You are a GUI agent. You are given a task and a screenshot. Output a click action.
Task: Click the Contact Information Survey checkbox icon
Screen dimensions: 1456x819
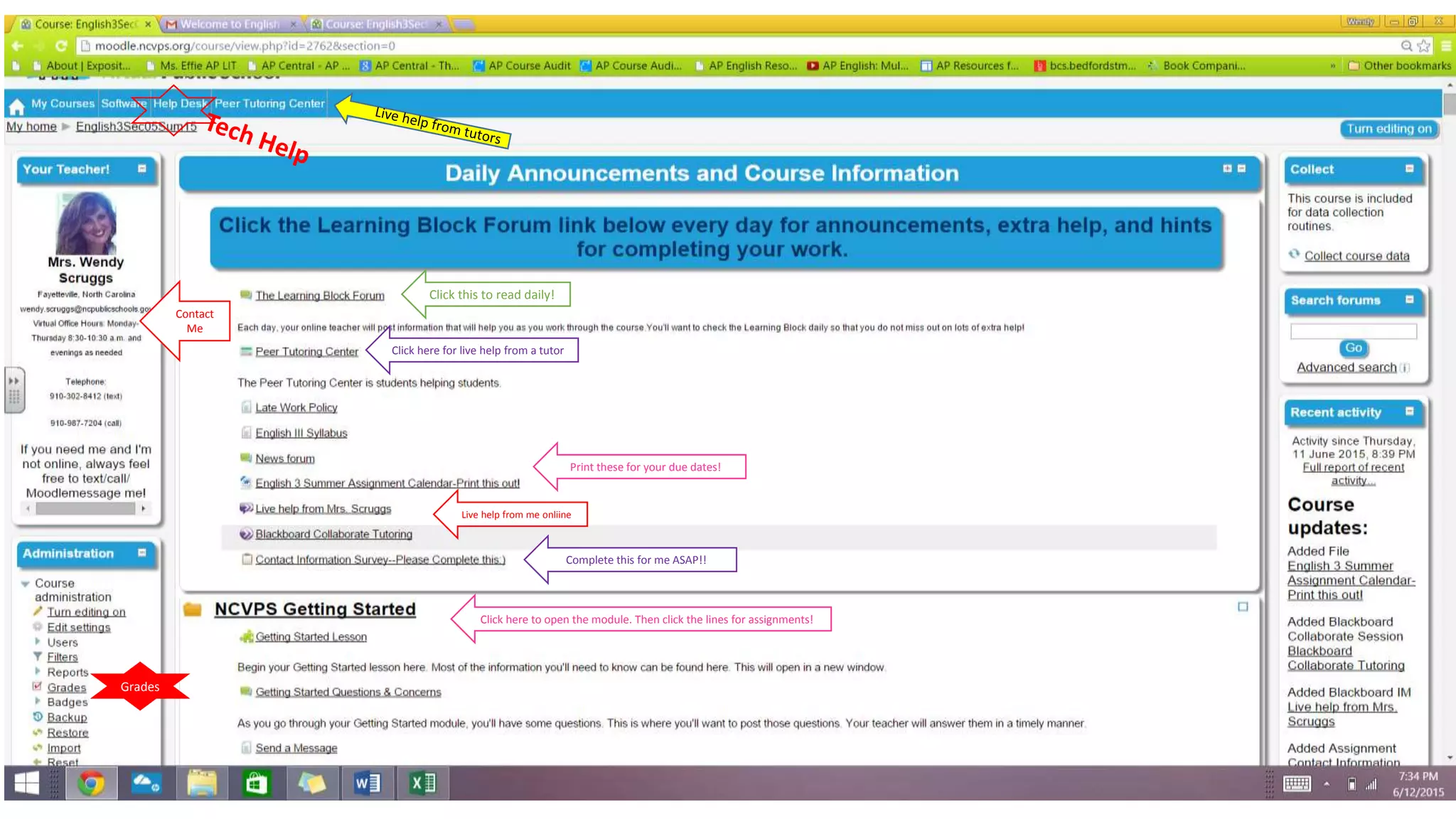[x=247, y=559]
